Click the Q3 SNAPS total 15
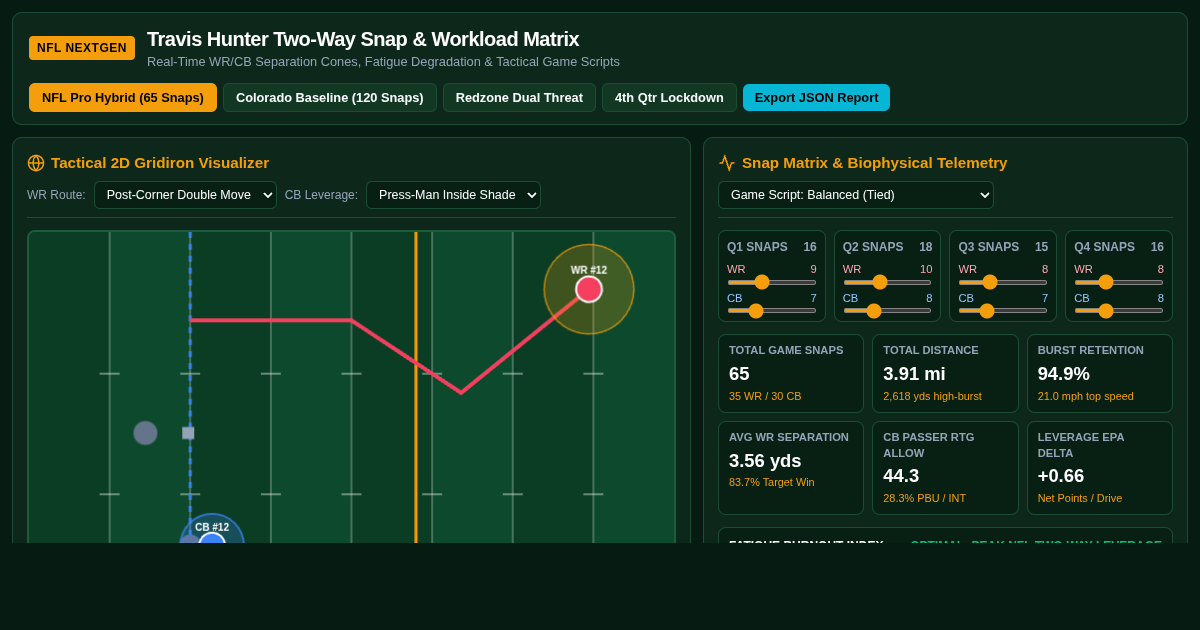This screenshot has height=630, width=1200. point(1042,247)
